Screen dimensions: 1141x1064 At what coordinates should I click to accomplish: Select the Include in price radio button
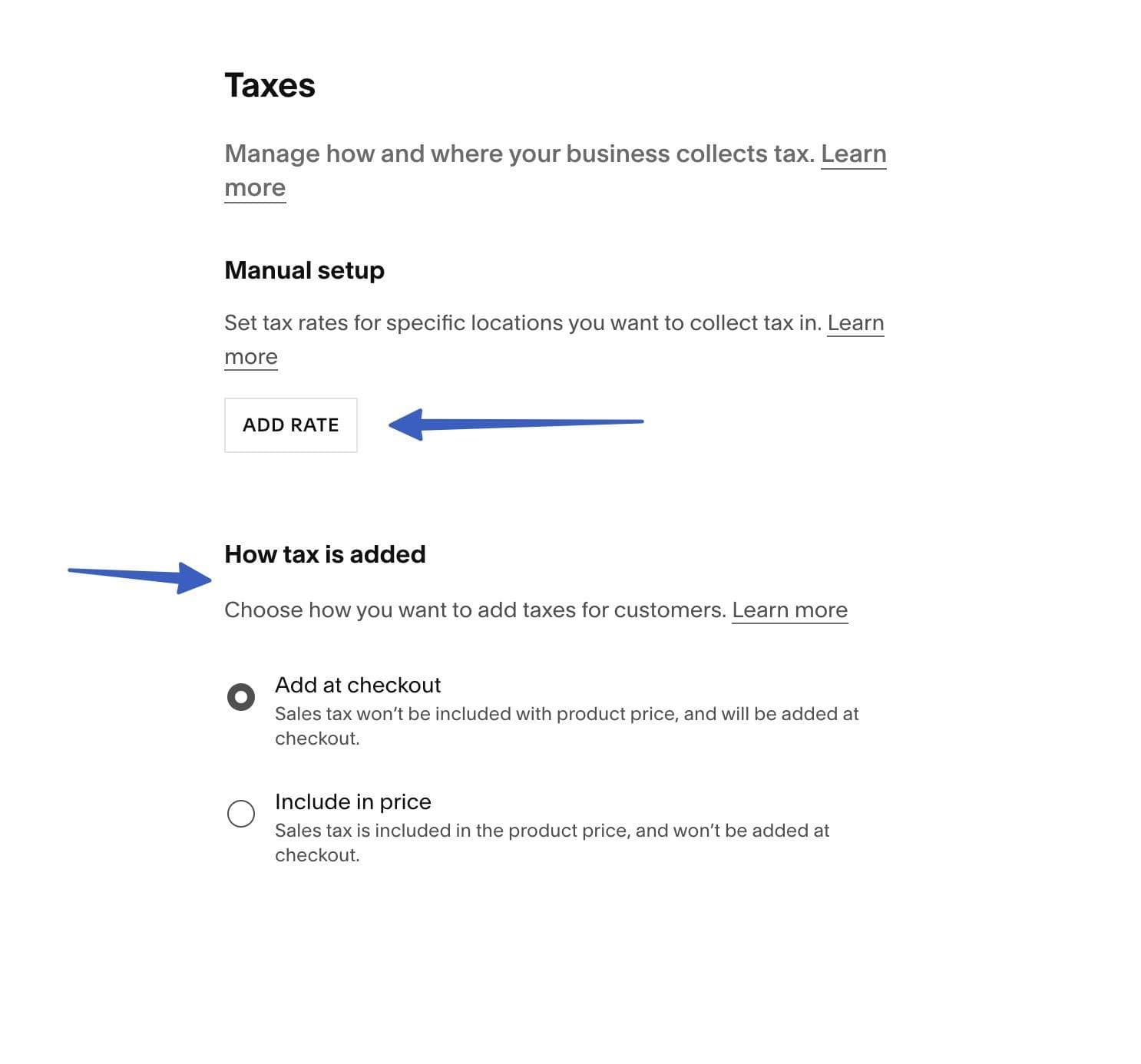[242, 813]
